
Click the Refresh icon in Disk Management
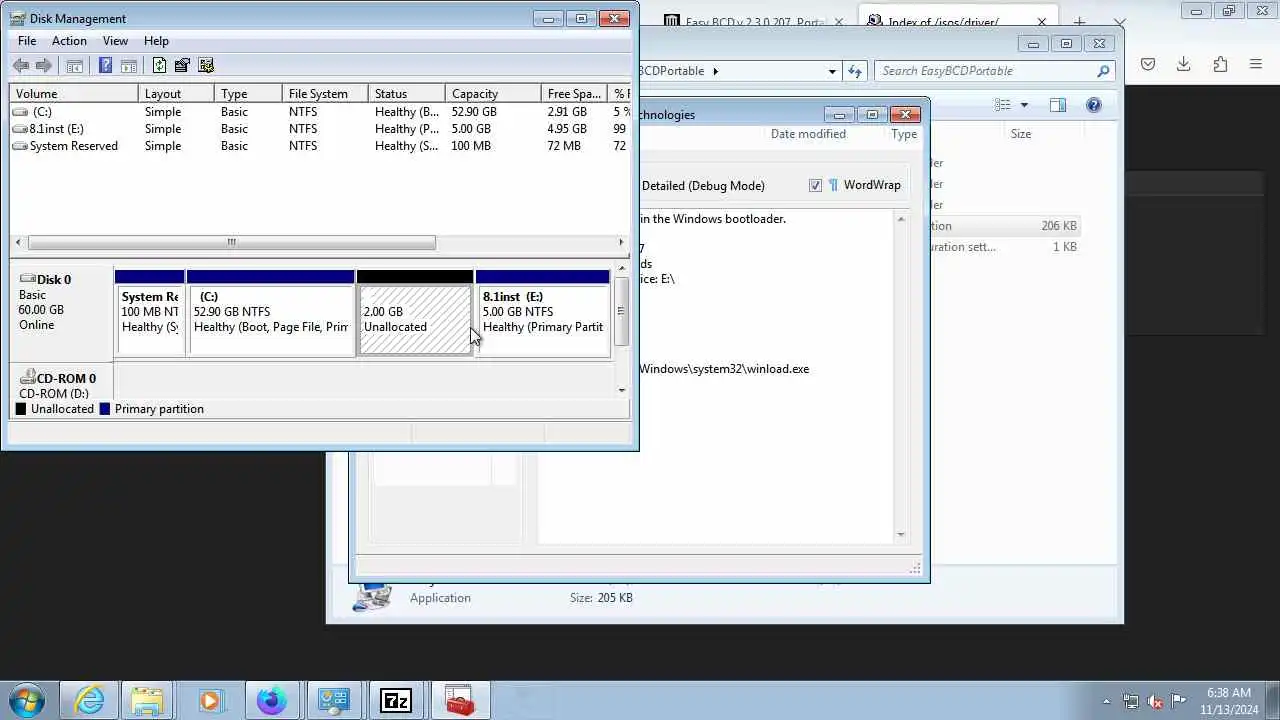[x=159, y=66]
